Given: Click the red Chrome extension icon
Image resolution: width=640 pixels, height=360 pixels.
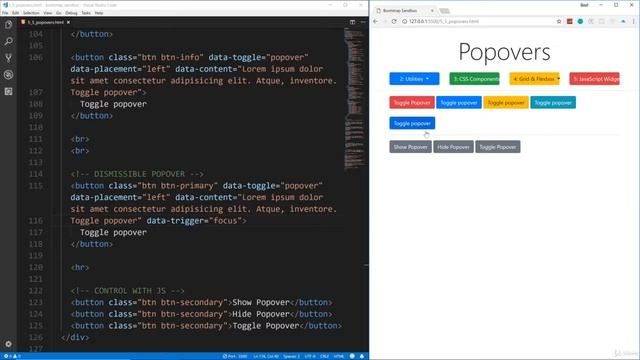Looking at the screenshot, I should [569, 21].
